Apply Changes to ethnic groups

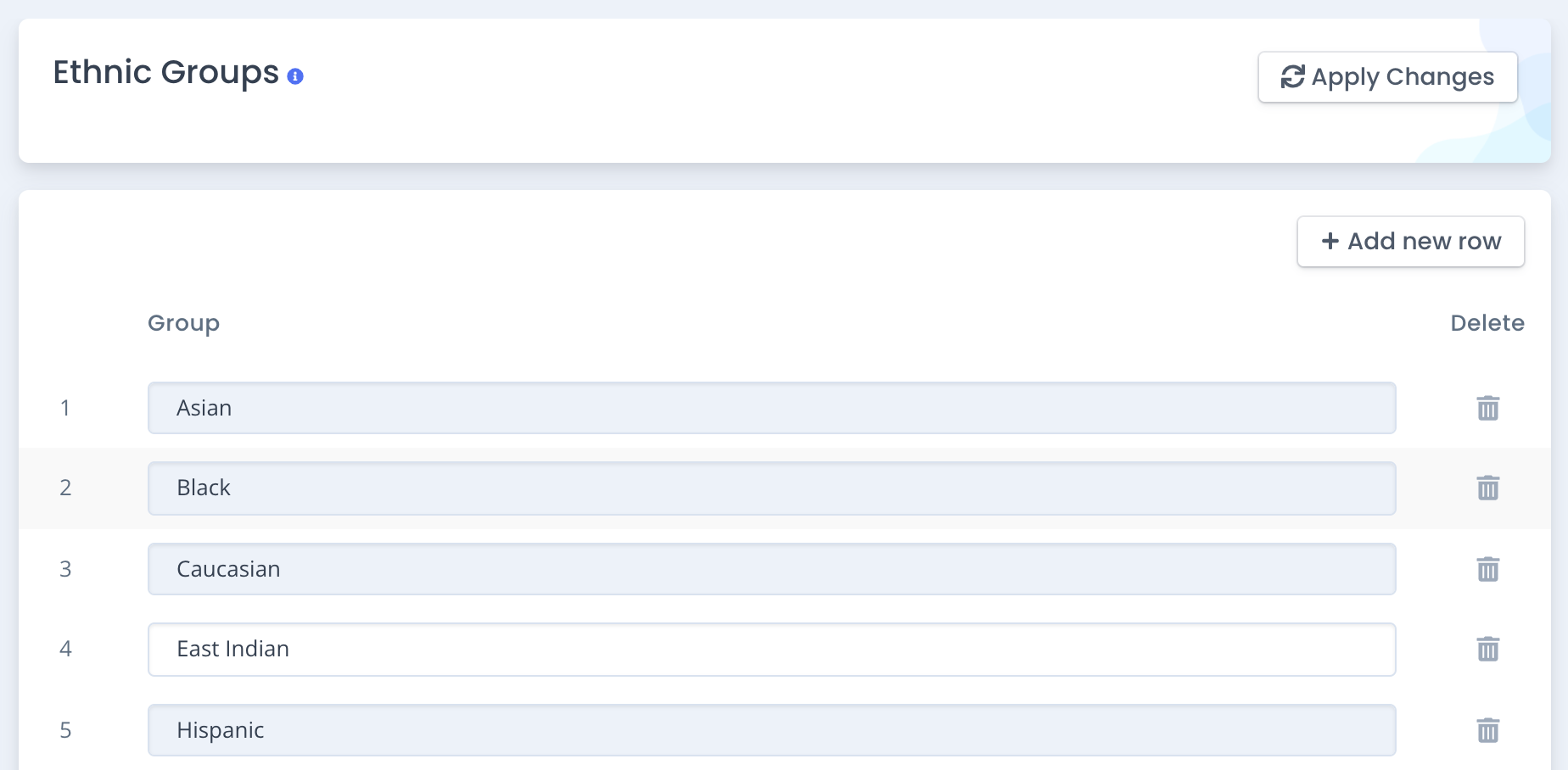tap(1387, 77)
